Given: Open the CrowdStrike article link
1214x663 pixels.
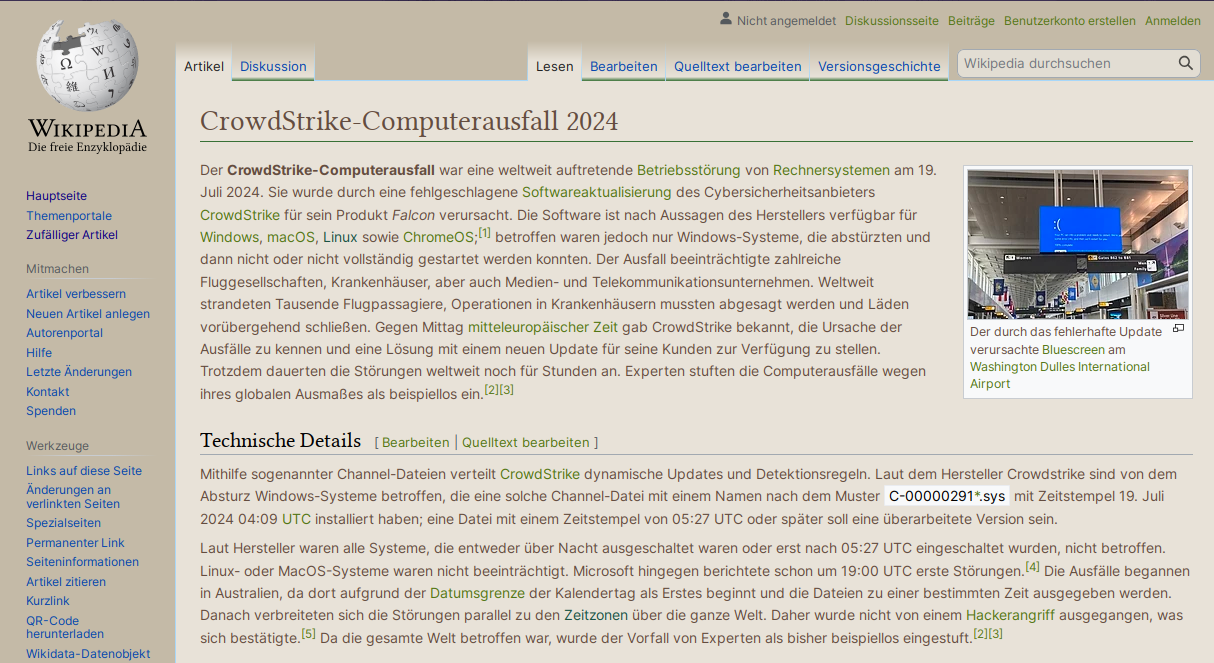Looking at the screenshot, I should pyautogui.click(x=239, y=214).
